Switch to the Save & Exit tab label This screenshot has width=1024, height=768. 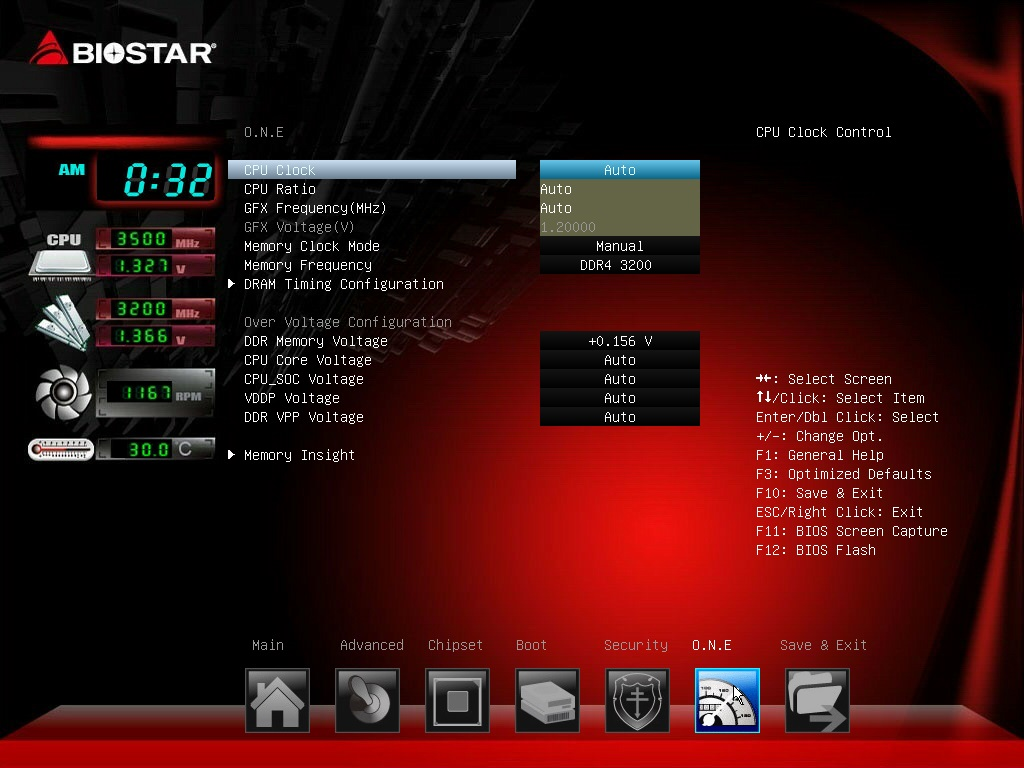(x=824, y=645)
